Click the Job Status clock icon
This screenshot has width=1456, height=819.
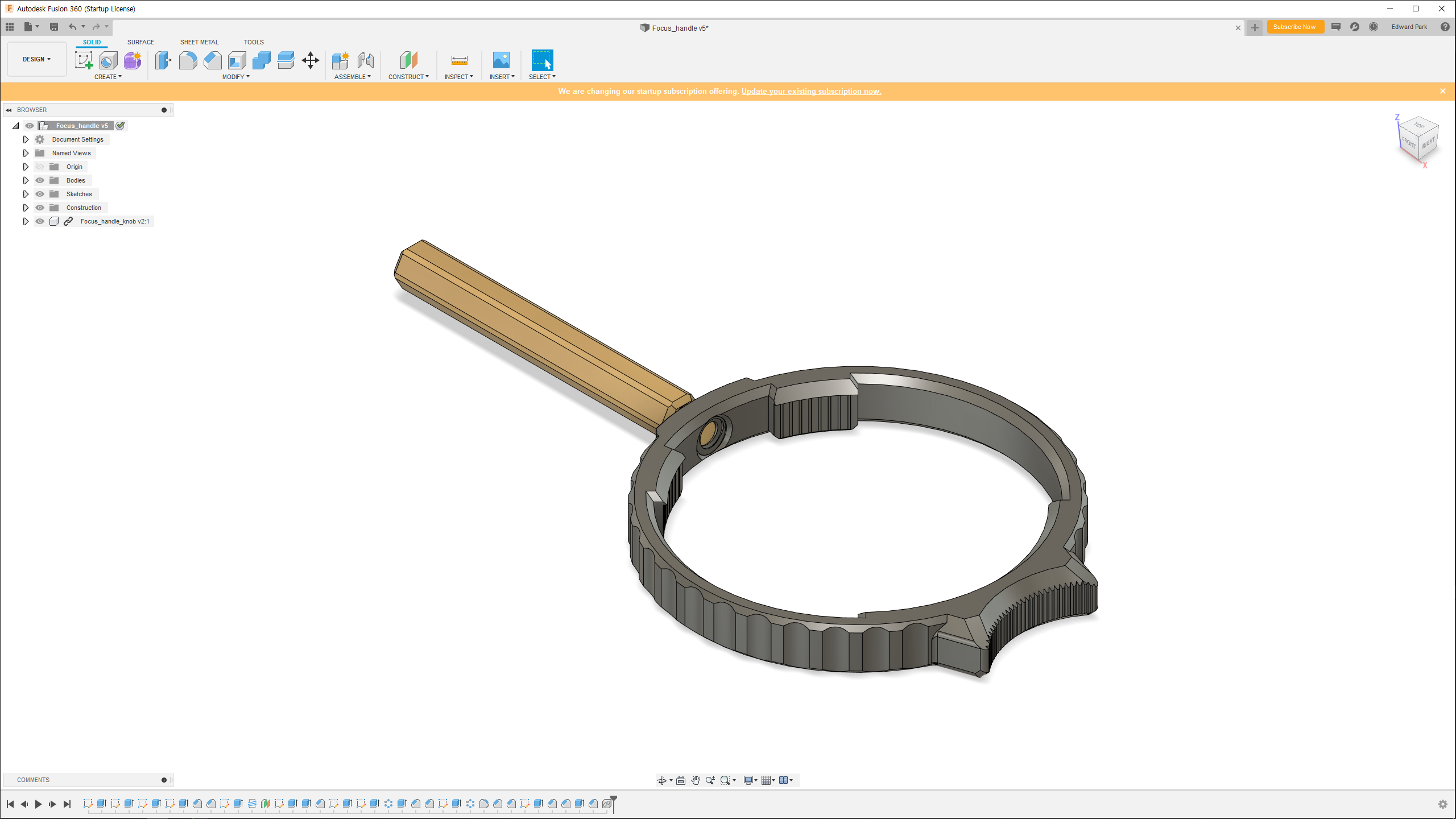click(x=1374, y=27)
